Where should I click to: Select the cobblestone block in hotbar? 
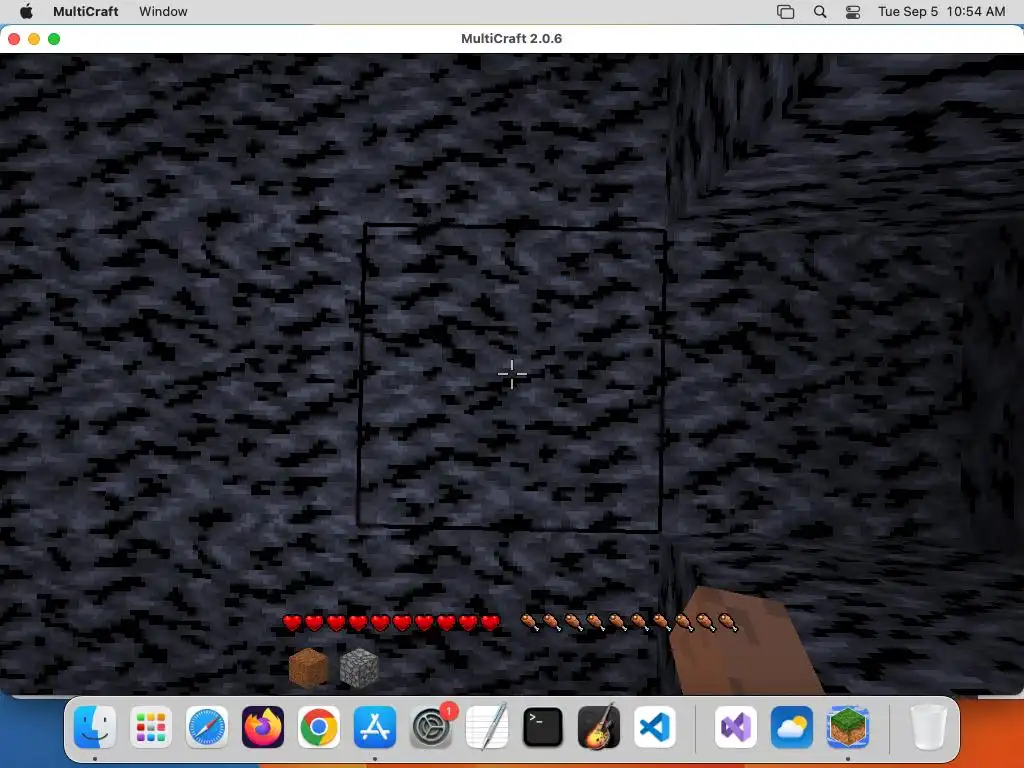359,667
